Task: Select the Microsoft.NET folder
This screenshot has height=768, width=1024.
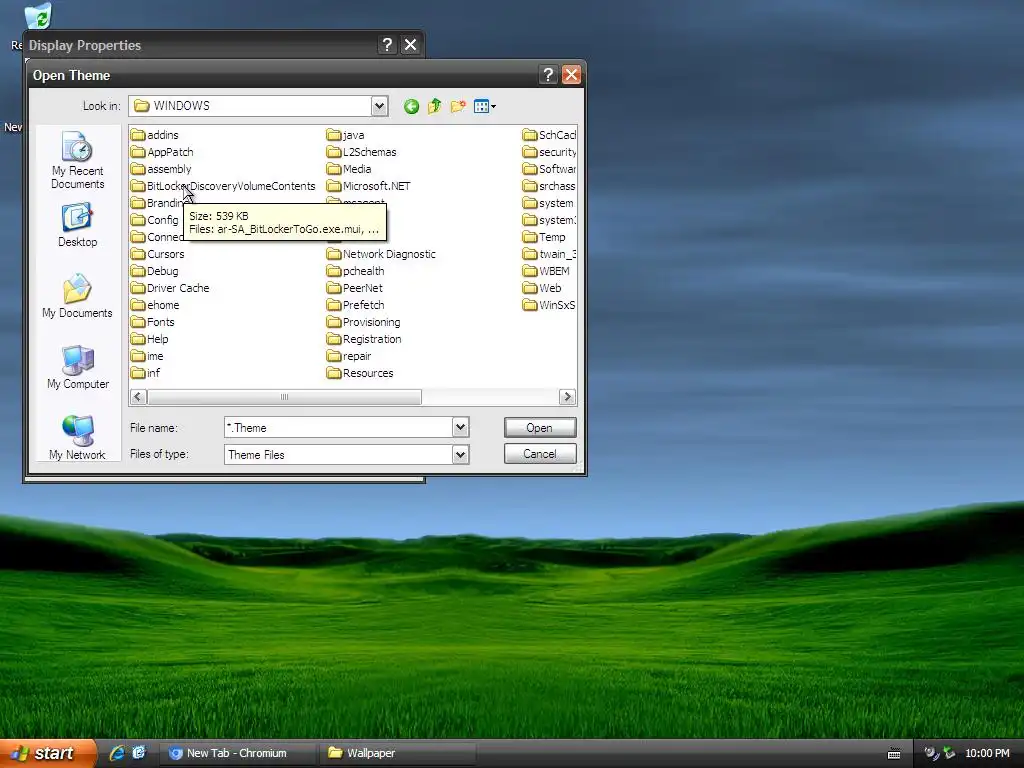Action: click(369, 186)
